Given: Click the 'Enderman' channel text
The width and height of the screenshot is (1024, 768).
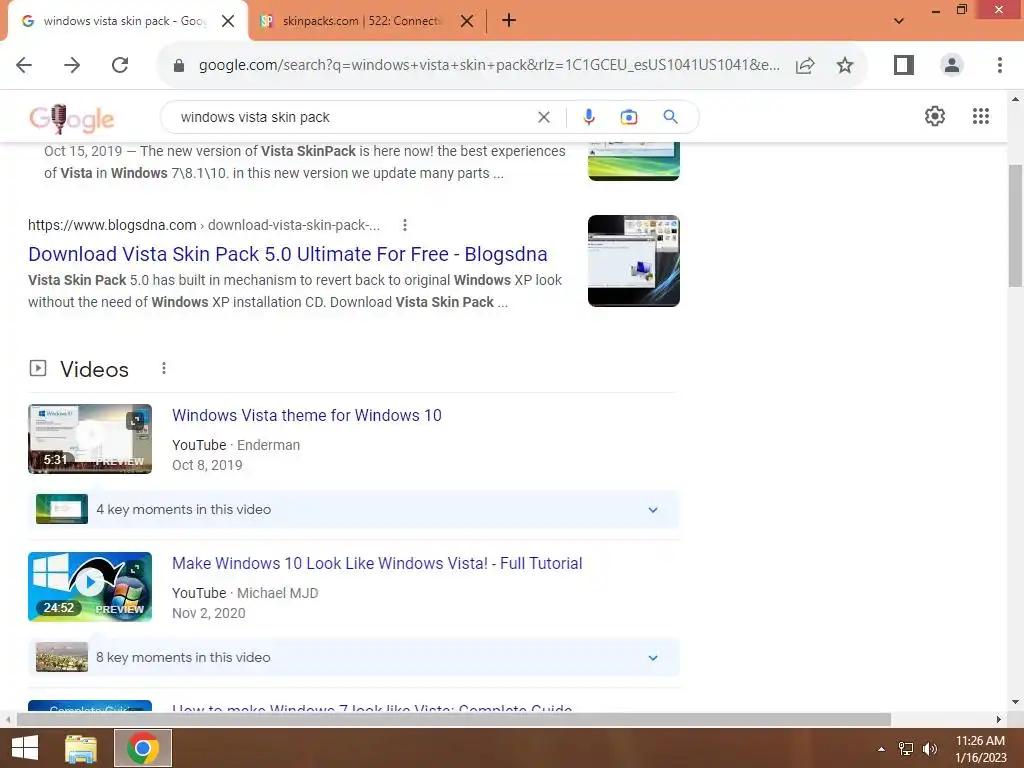Looking at the screenshot, I should click(x=268, y=445).
